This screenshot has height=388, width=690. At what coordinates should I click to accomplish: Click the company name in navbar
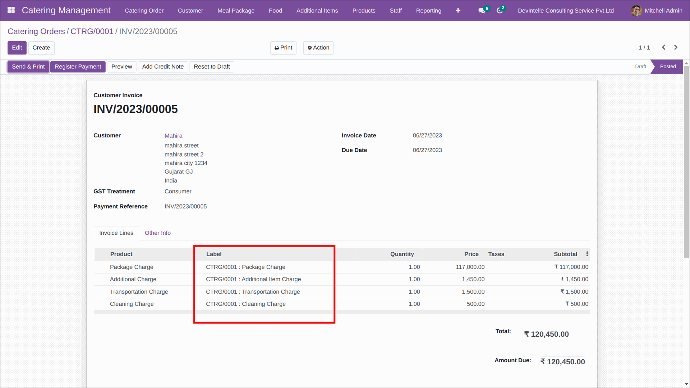pos(565,11)
